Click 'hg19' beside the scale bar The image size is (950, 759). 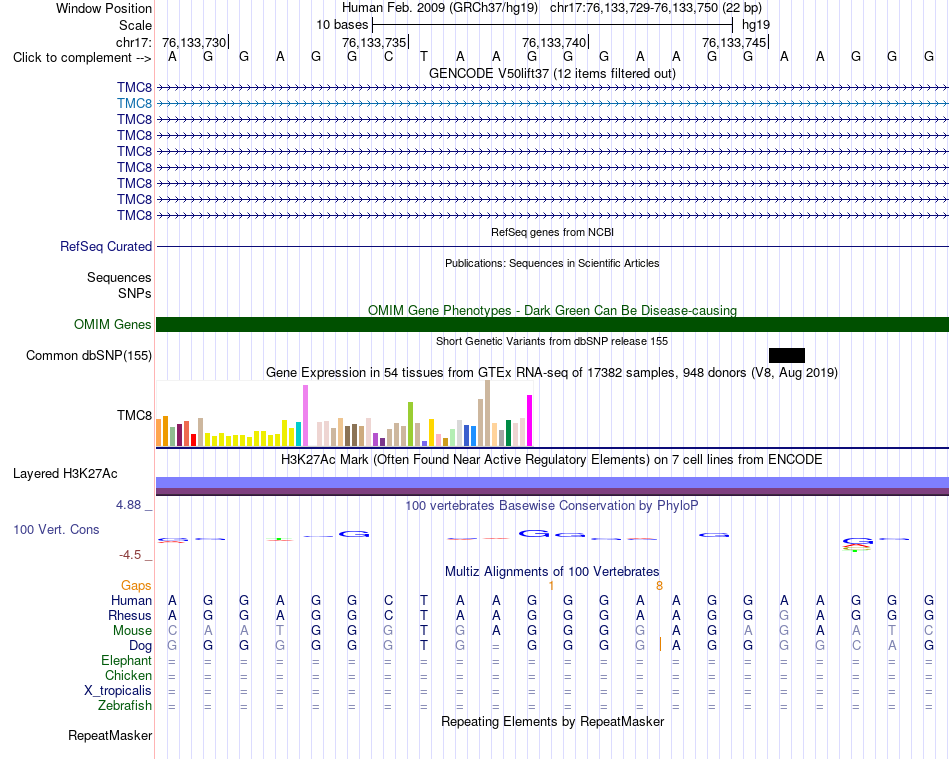756,25
